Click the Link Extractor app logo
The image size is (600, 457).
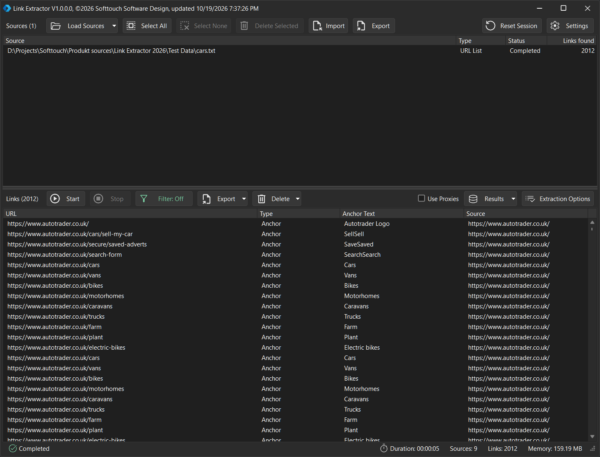pyautogui.click(x=7, y=8)
